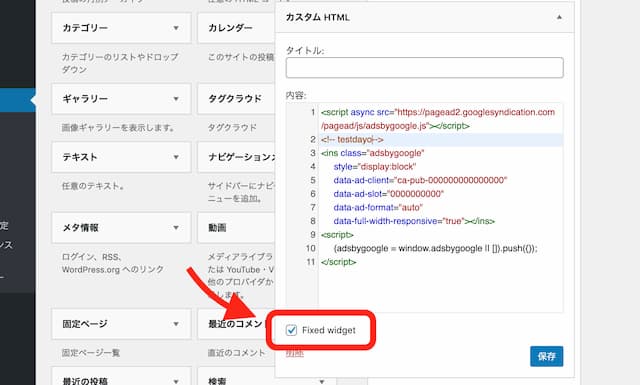The width and height of the screenshot is (640, 385).
Task: Click the 固定ページ一覧 description
Action: click(91, 352)
